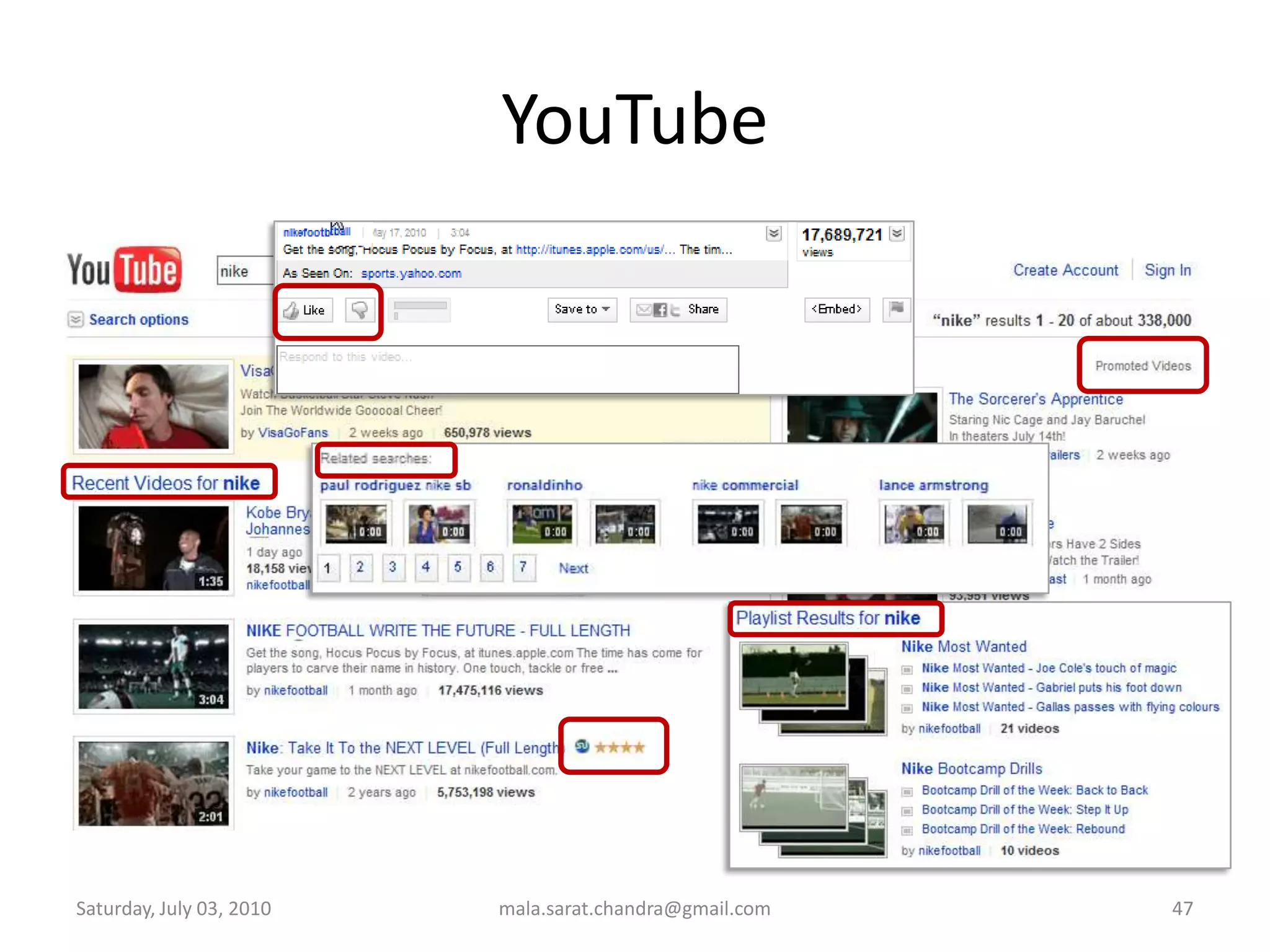Click the nike search input field
The image size is (1270, 952).
click(x=246, y=271)
